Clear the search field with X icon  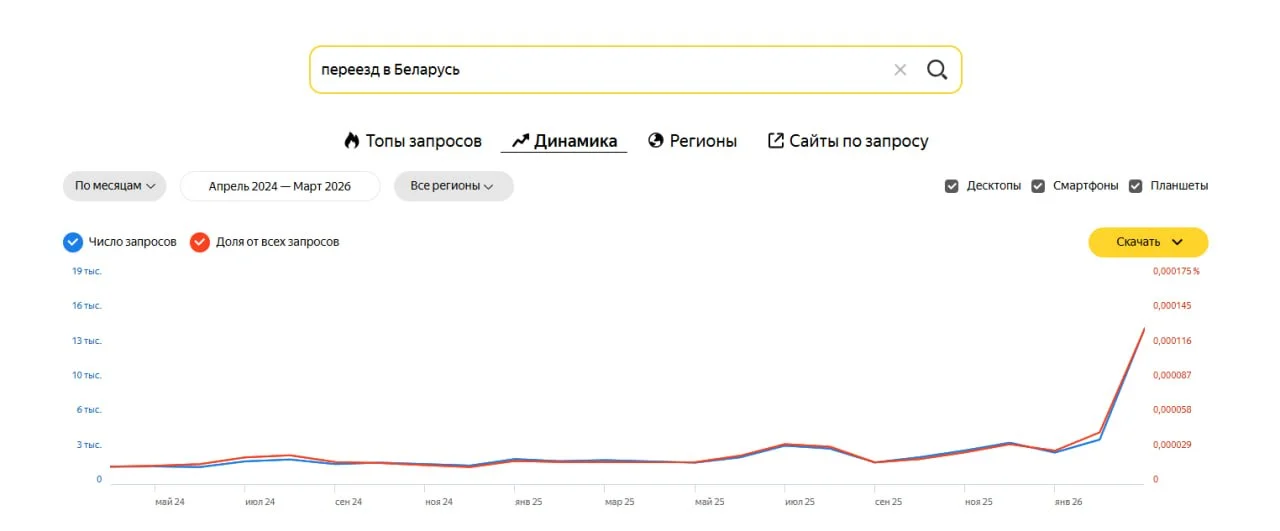[x=900, y=70]
